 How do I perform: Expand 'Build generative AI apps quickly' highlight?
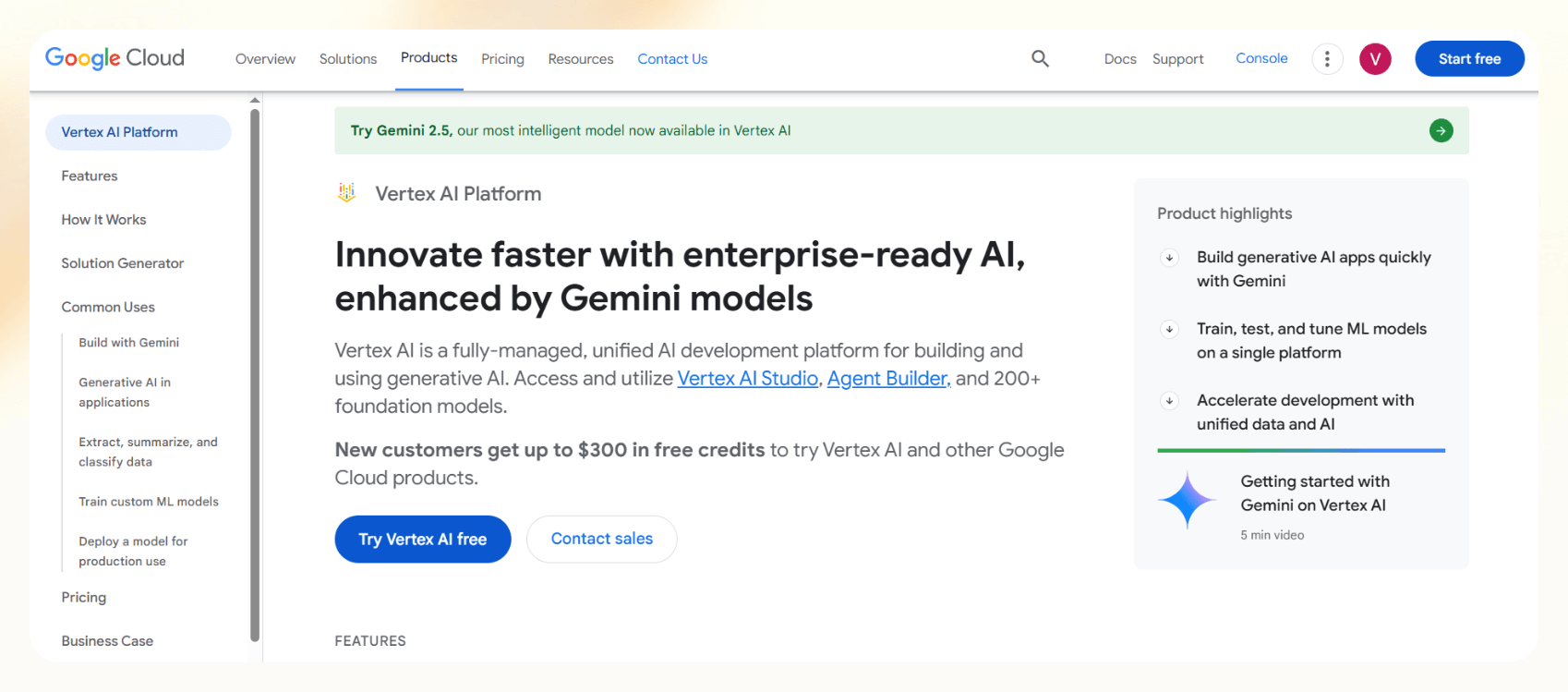click(1169, 258)
